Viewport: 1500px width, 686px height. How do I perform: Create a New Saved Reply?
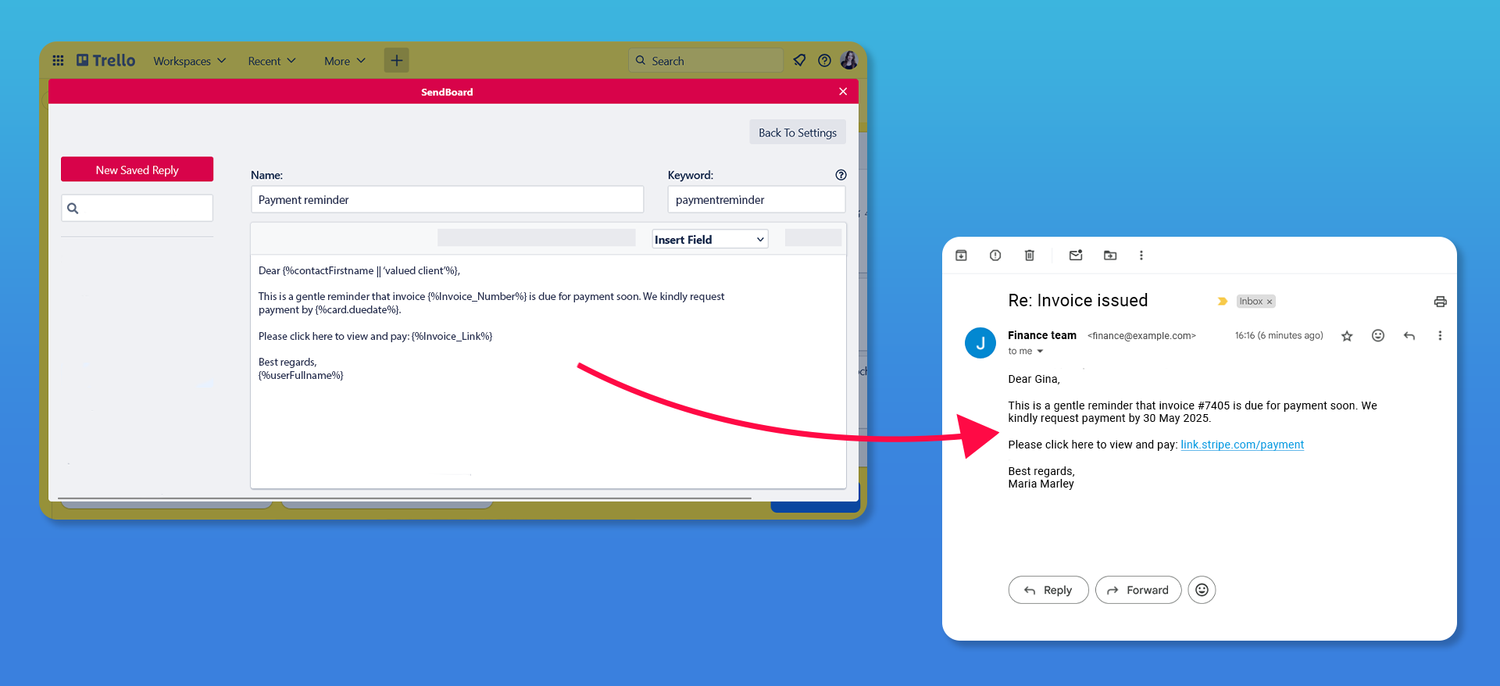pyautogui.click(x=136, y=169)
